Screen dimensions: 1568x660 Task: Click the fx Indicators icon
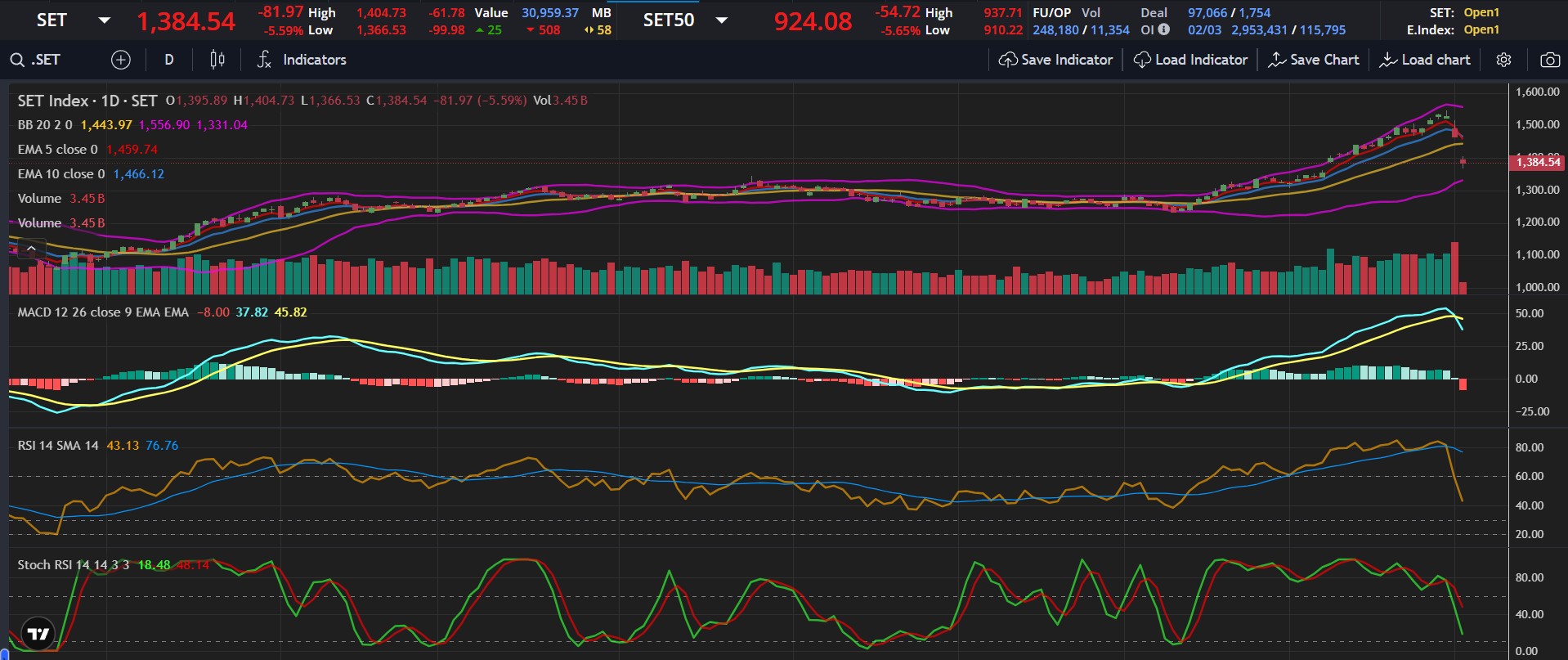point(264,60)
